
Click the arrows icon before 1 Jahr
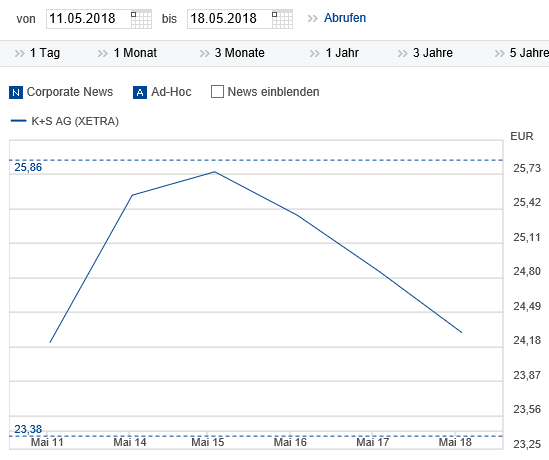point(315,53)
